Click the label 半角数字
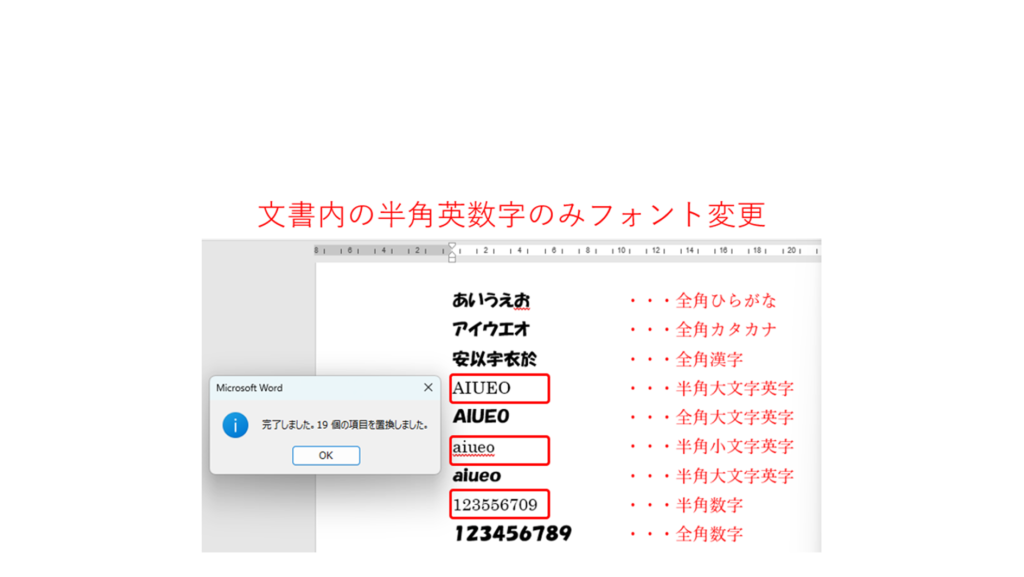The height and width of the screenshot is (577, 1024). pyautogui.click(x=709, y=505)
